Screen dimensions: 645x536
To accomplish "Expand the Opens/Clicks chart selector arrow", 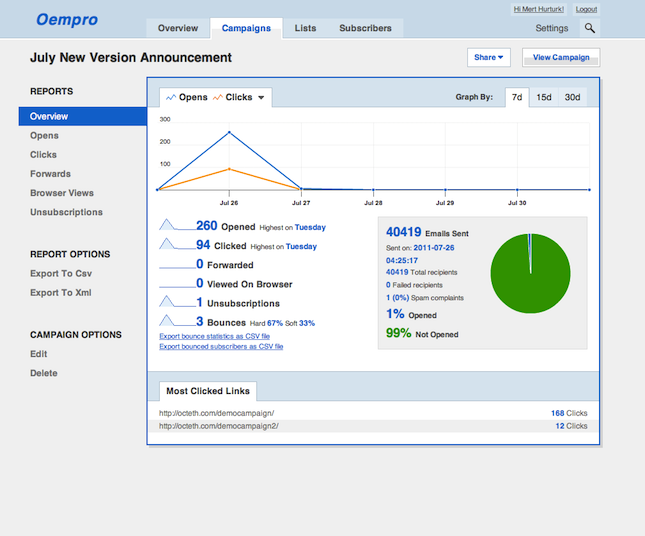I will point(261,98).
